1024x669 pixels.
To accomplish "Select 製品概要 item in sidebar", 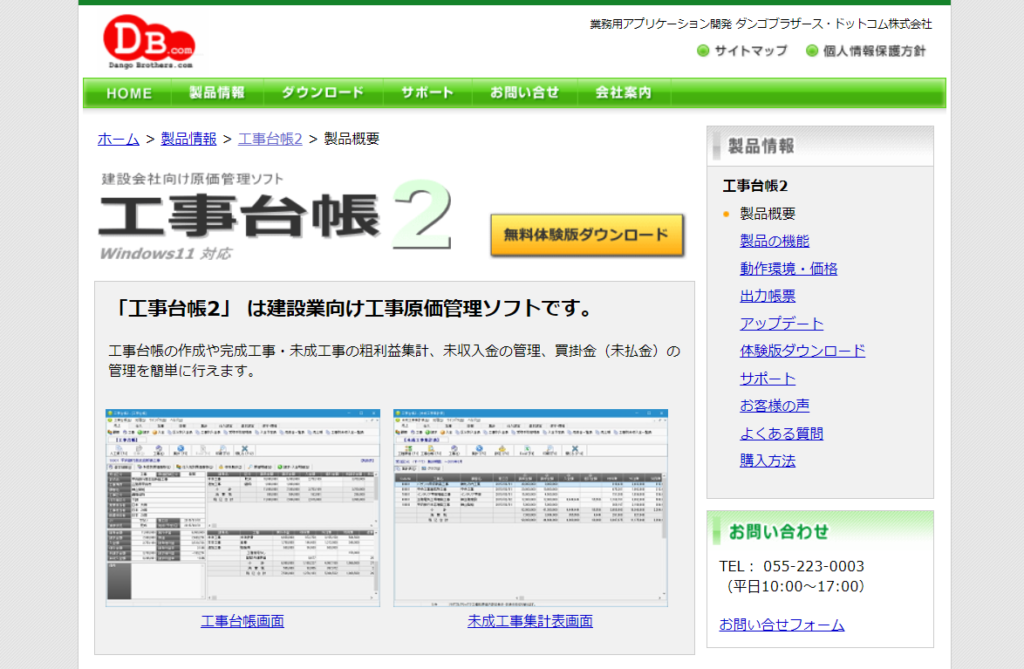I will click(767, 214).
